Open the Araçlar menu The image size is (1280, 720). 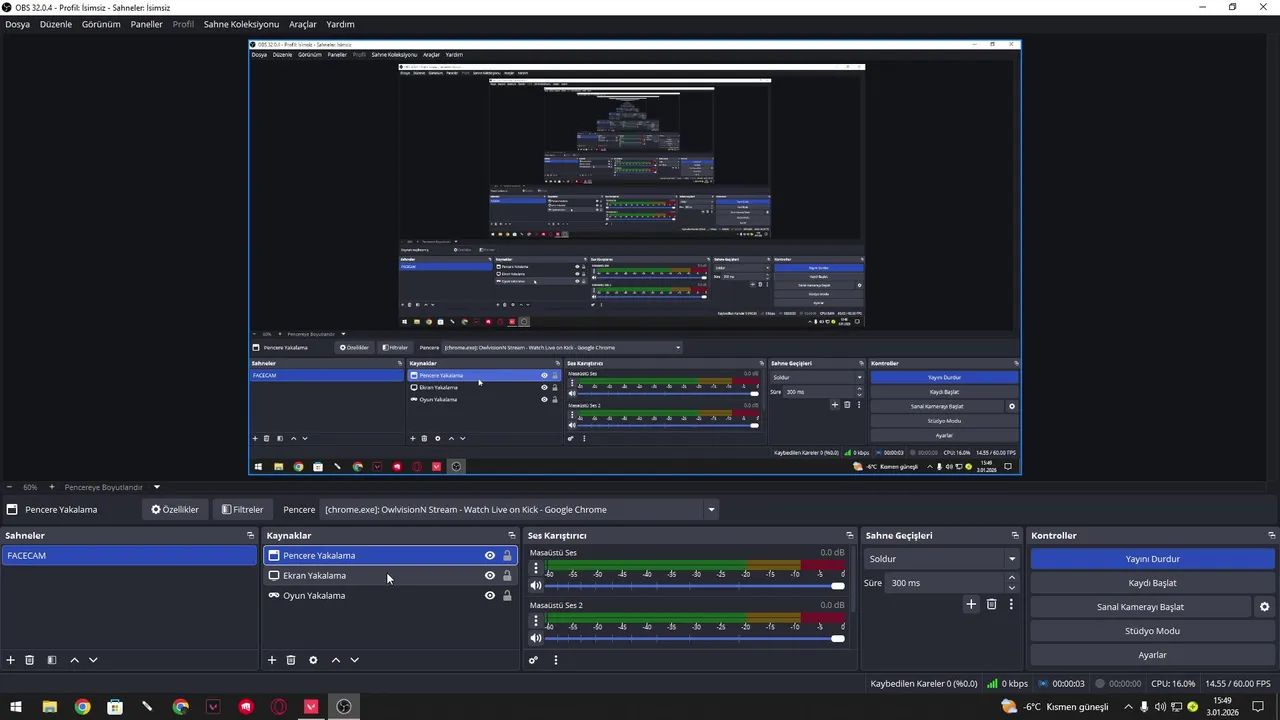click(x=303, y=24)
